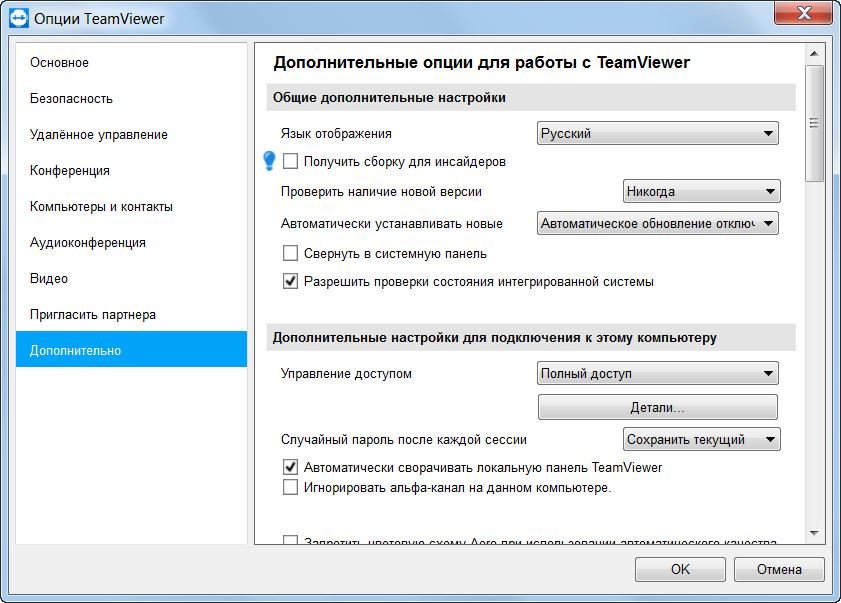Screen dimensions: 841x603
Task: Toggle 'Свернуть в системную панель' checkbox
Action: point(291,253)
